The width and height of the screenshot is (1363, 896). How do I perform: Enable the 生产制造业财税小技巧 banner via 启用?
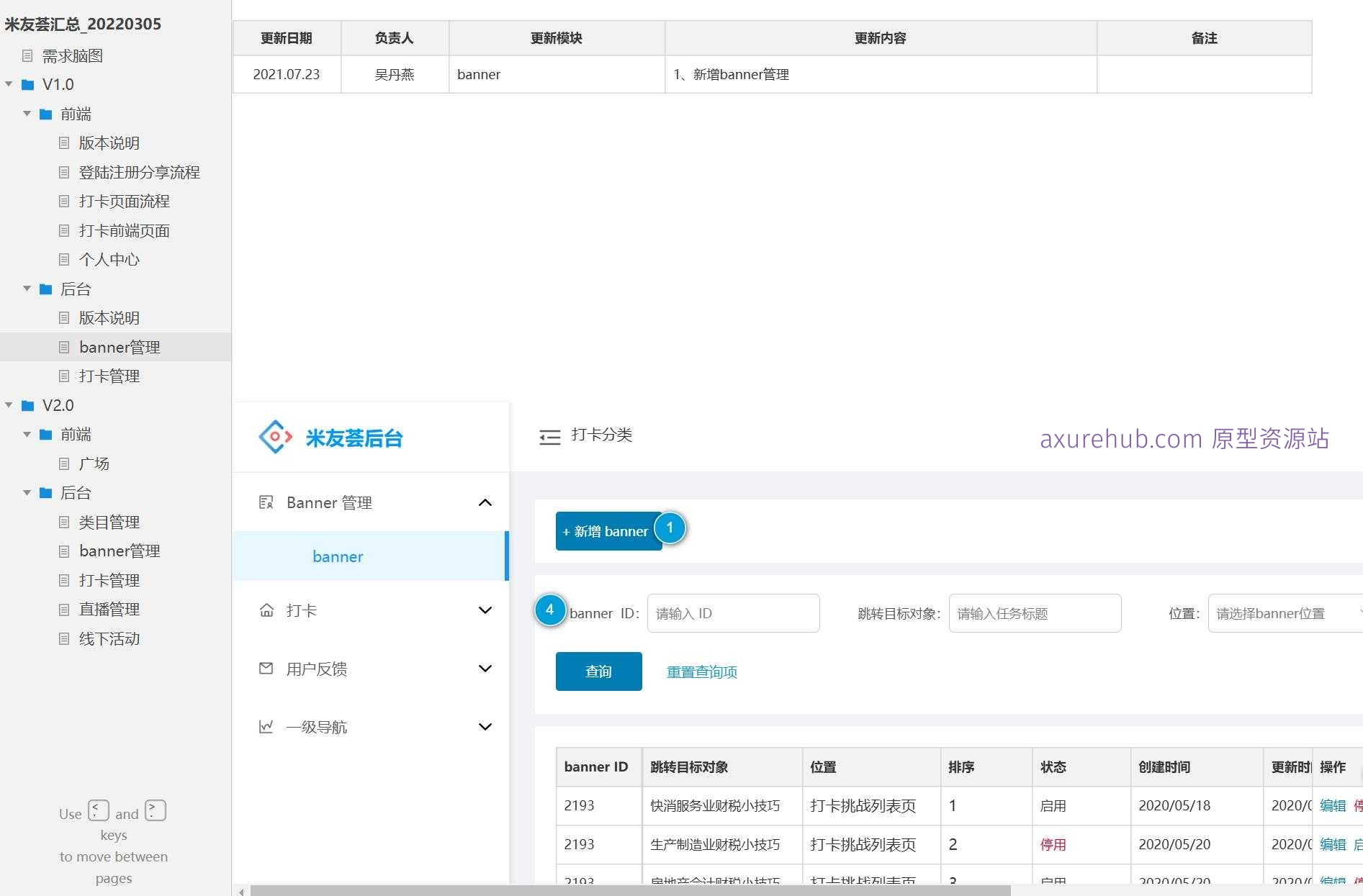pos(1358,844)
